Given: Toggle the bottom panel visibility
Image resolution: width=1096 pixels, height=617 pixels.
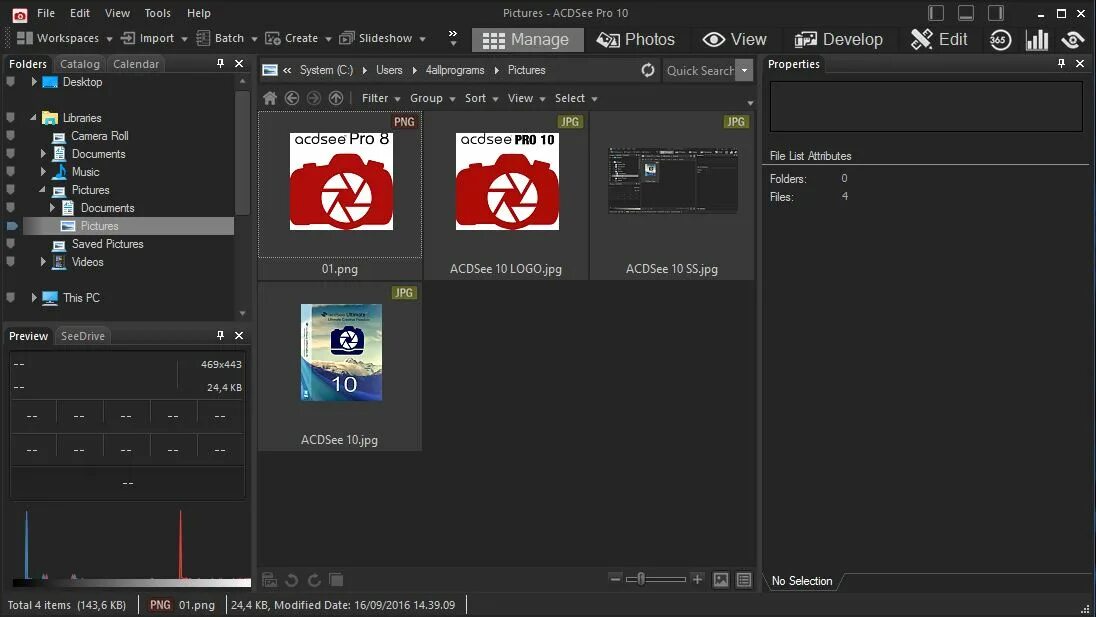Looking at the screenshot, I should (x=964, y=12).
